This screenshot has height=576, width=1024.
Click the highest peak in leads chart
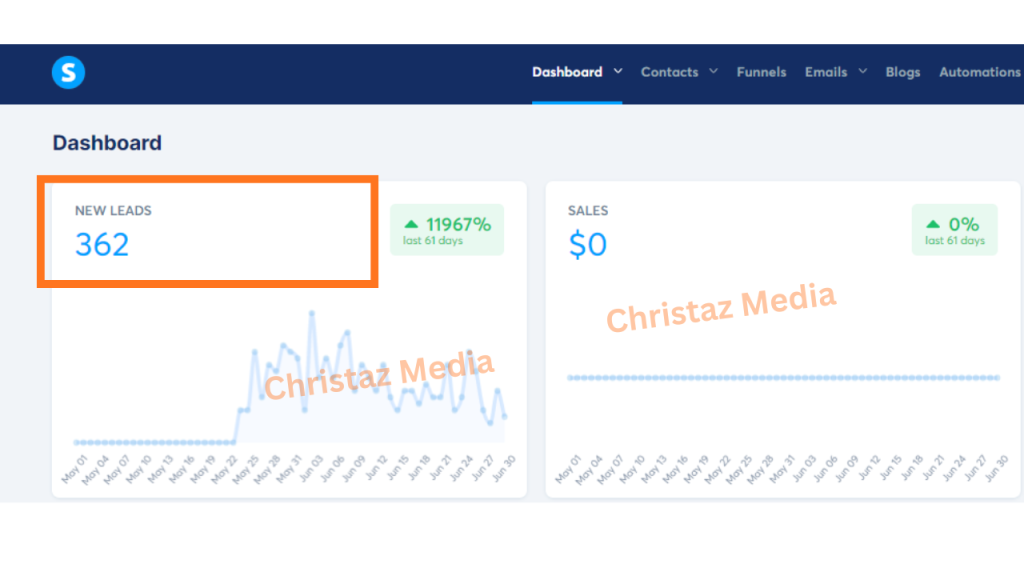point(312,313)
